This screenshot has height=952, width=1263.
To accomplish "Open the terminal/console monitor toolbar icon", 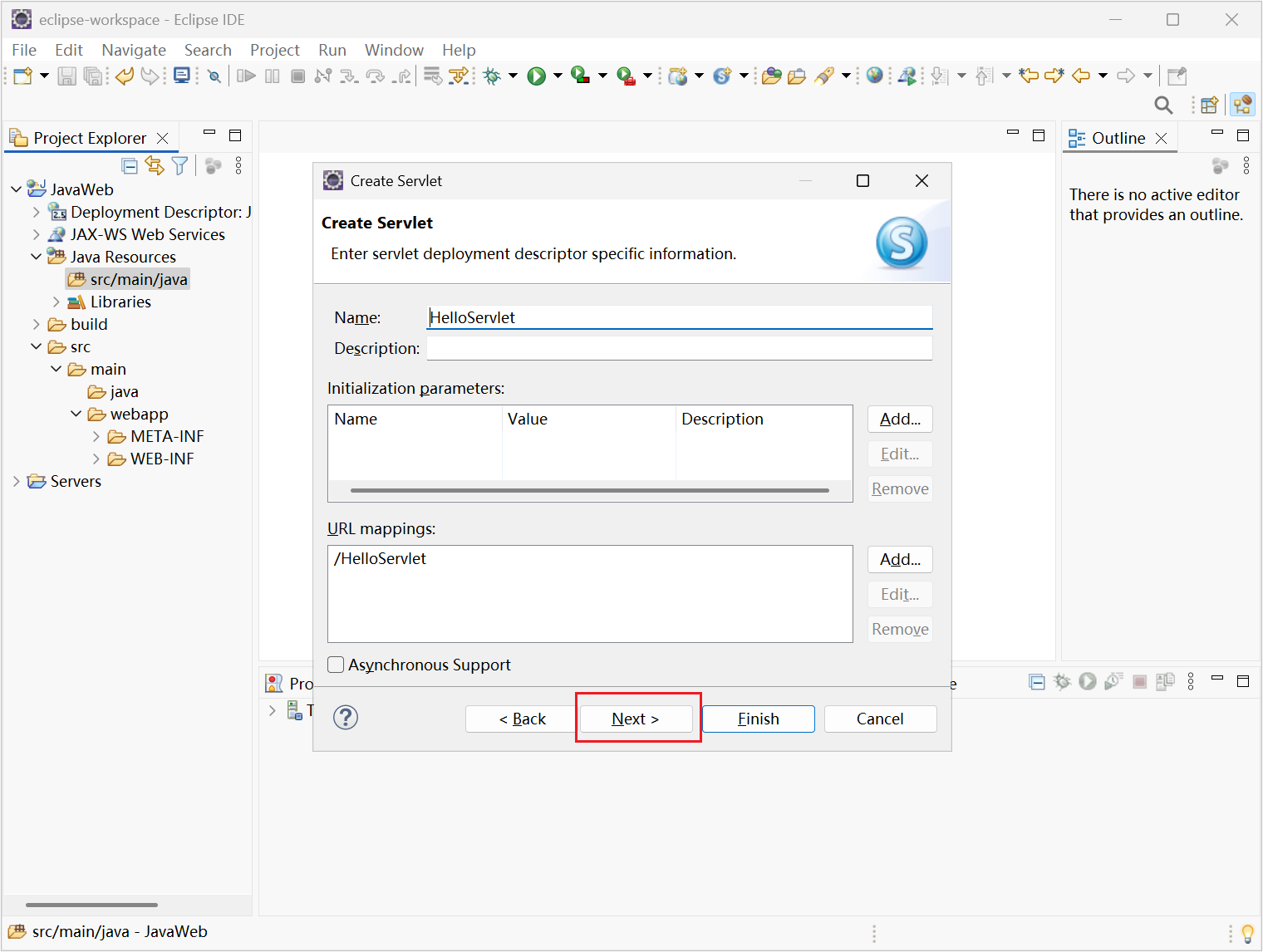I will pyautogui.click(x=181, y=76).
